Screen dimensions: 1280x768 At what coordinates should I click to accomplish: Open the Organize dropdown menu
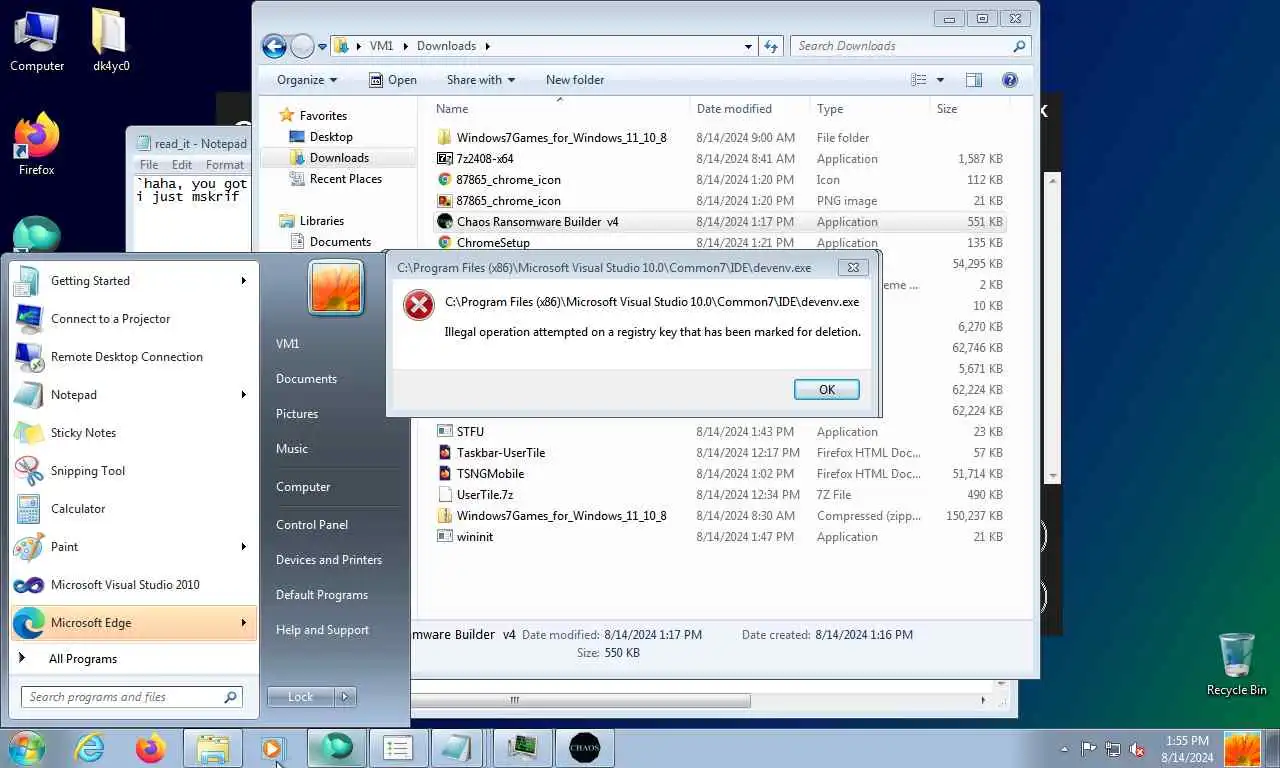tap(307, 80)
